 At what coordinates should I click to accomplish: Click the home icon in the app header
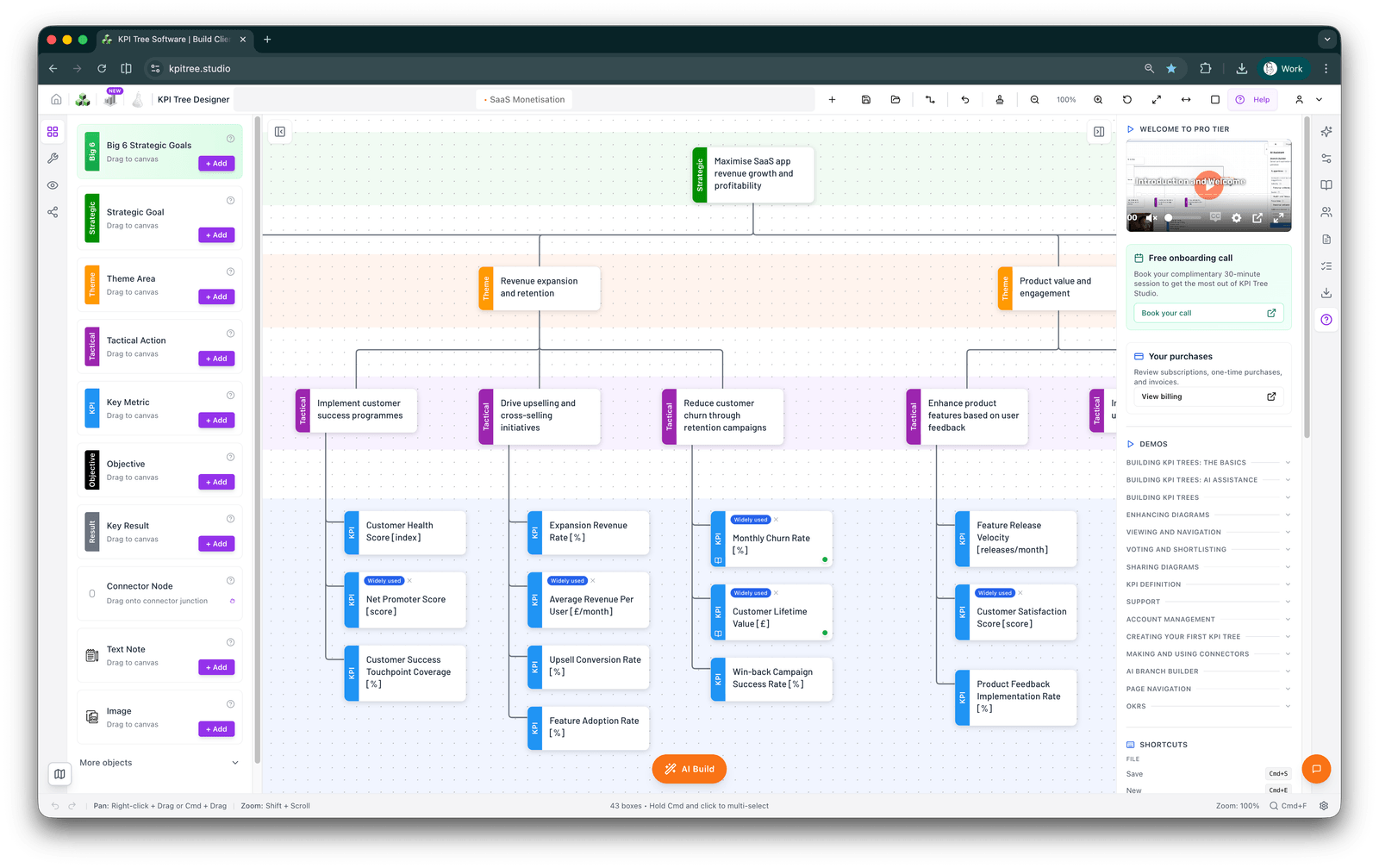click(x=56, y=99)
